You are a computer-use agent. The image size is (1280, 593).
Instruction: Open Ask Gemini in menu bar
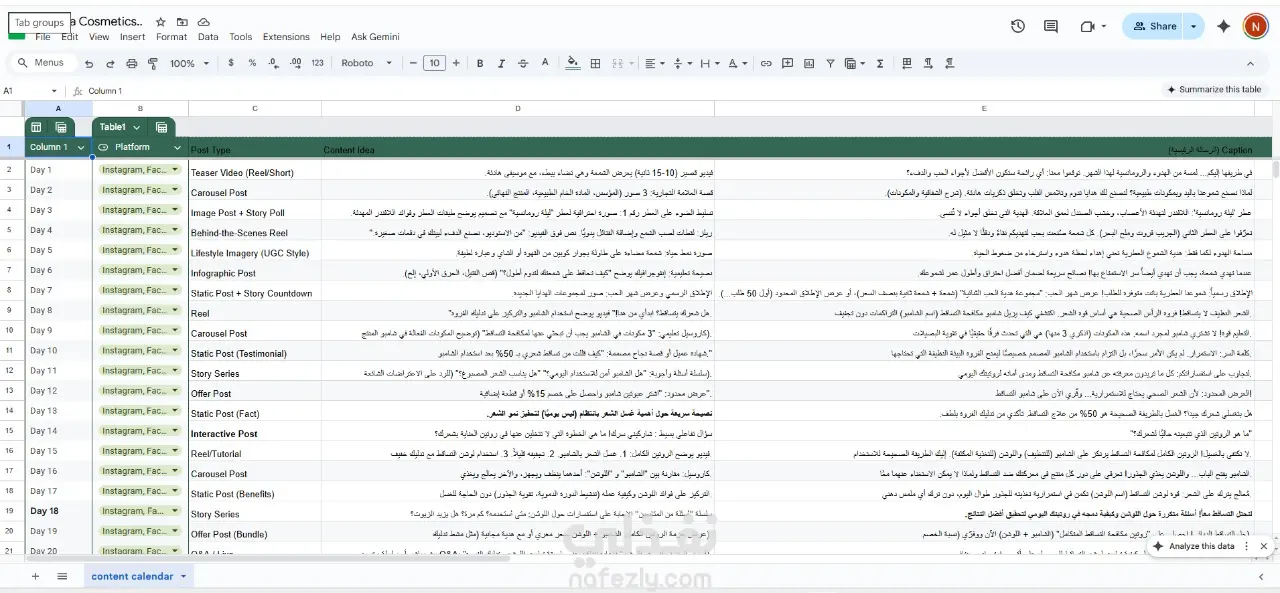pos(375,37)
